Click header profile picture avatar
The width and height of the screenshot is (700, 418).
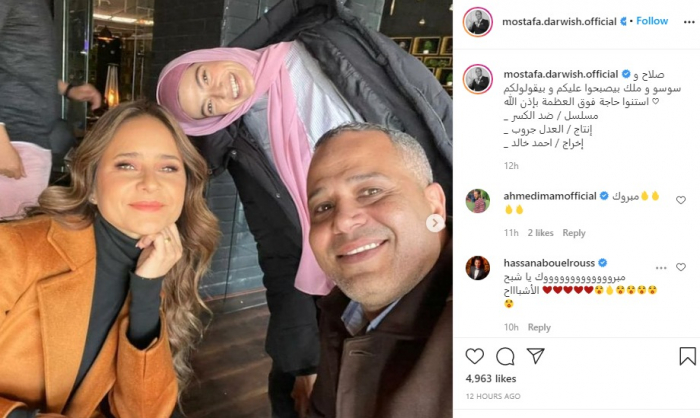tap(477, 21)
